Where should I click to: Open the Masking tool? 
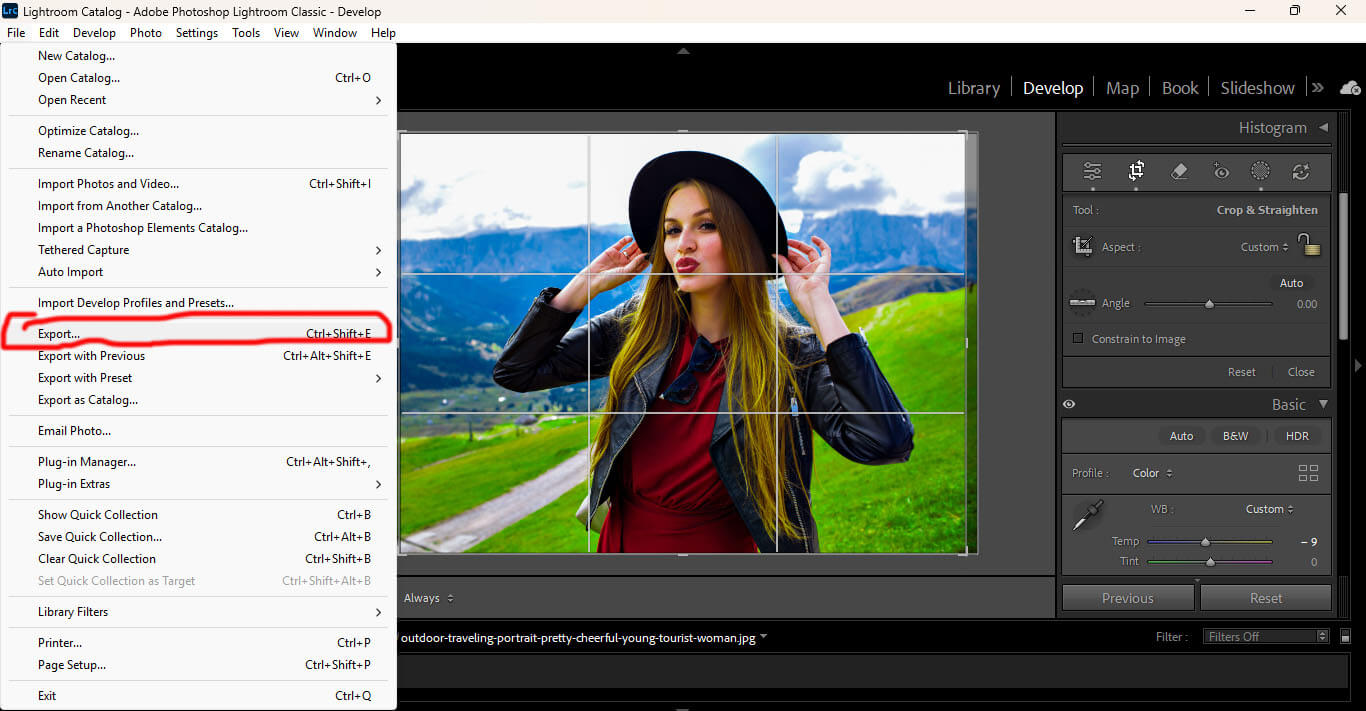pyautogui.click(x=1260, y=171)
